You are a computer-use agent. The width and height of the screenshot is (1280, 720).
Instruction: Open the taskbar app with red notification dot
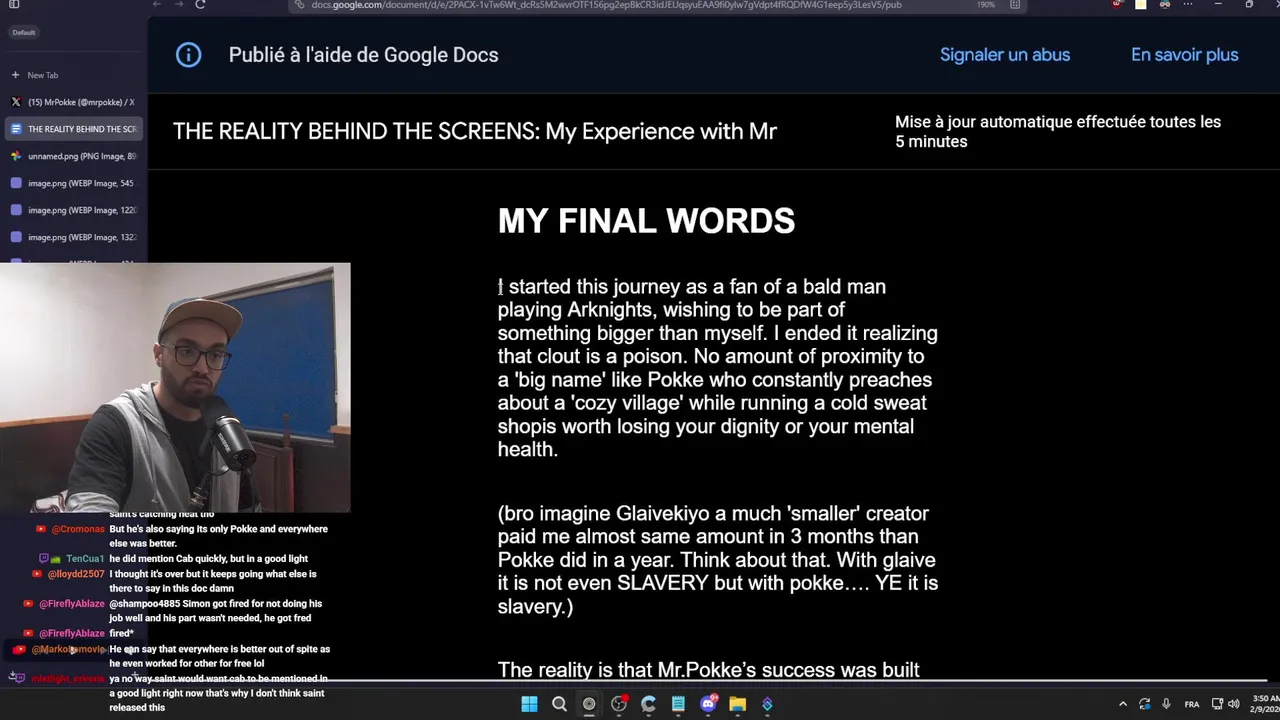click(619, 704)
